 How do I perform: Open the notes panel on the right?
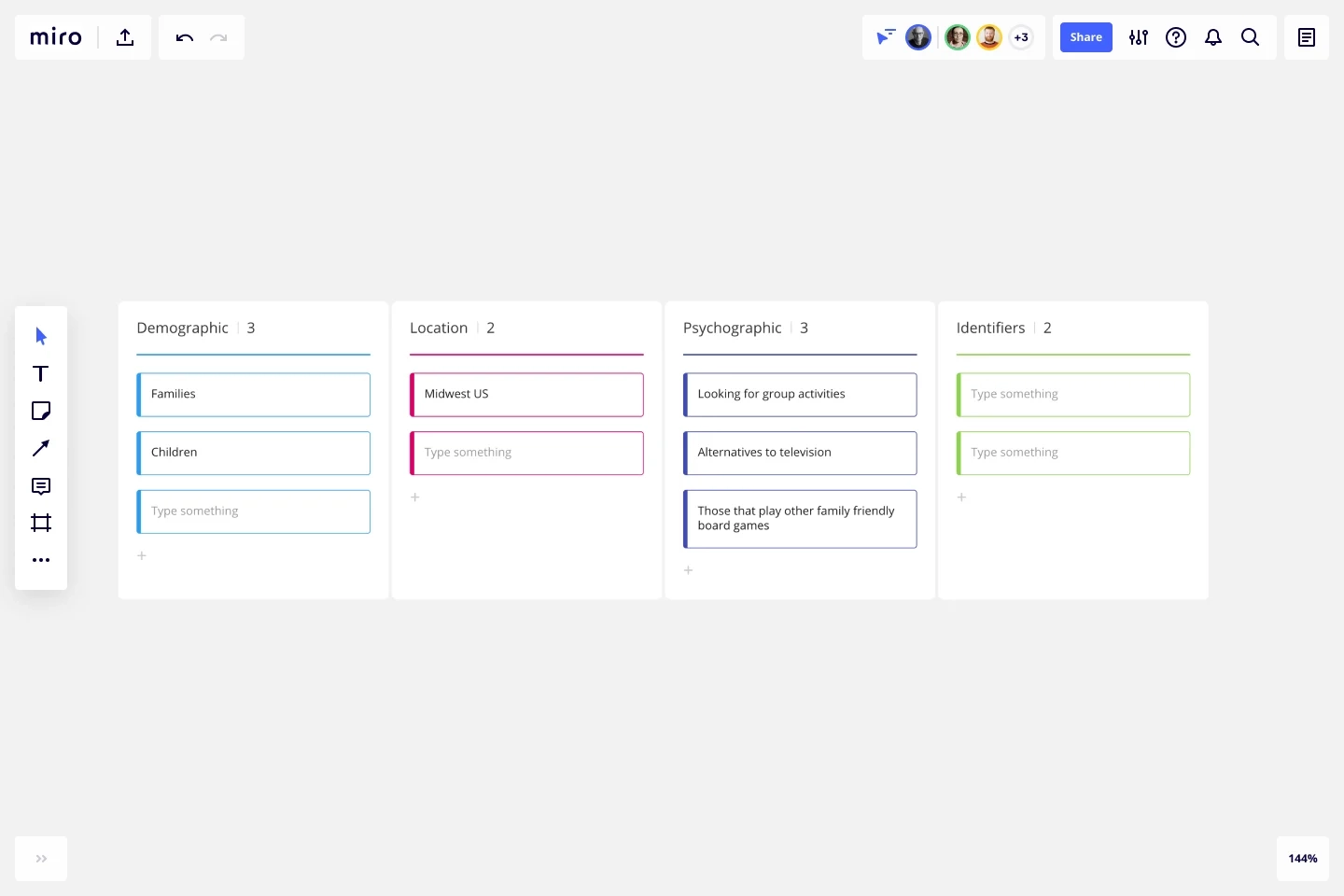click(1306, 37)
